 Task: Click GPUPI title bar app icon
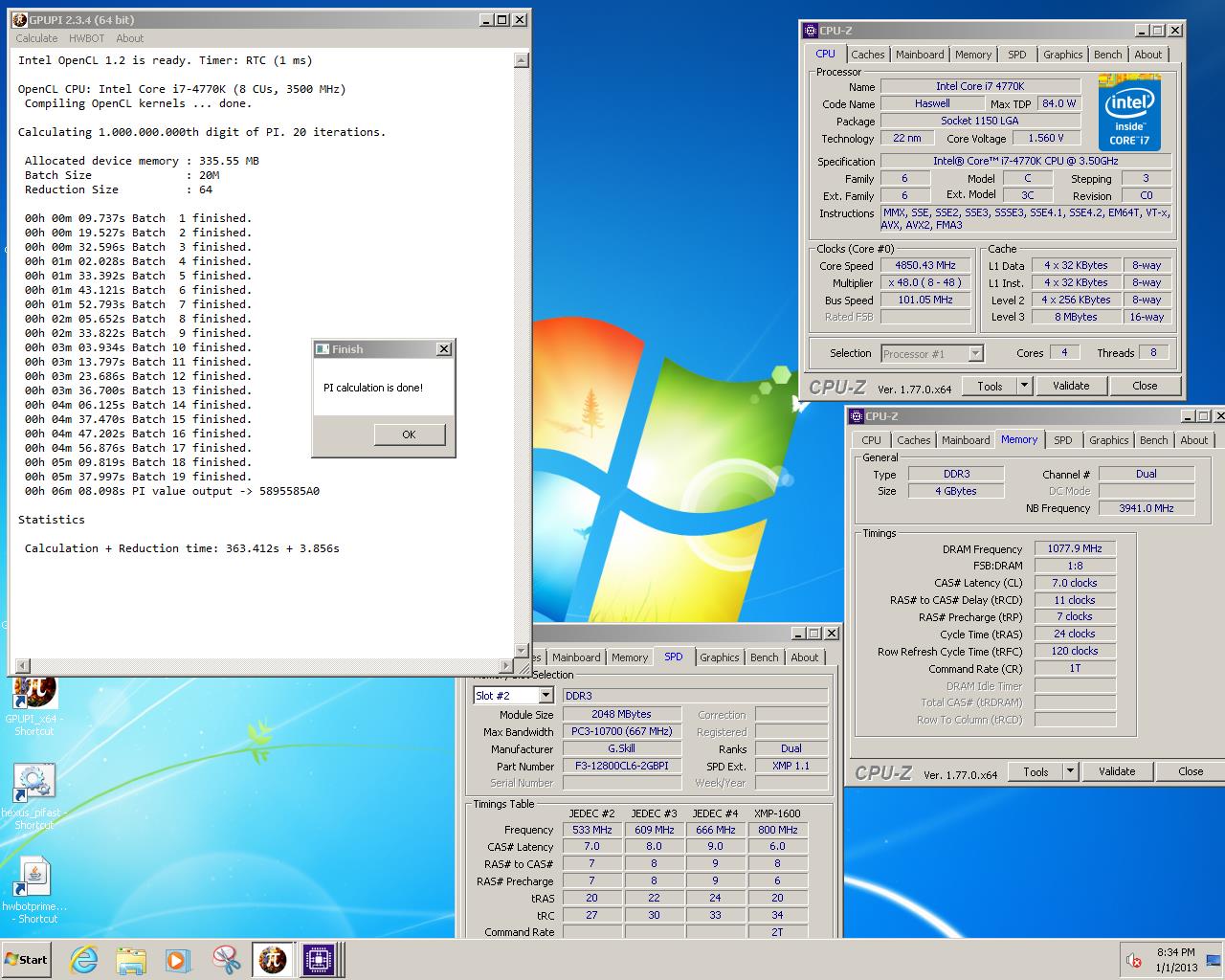(20, 19)
